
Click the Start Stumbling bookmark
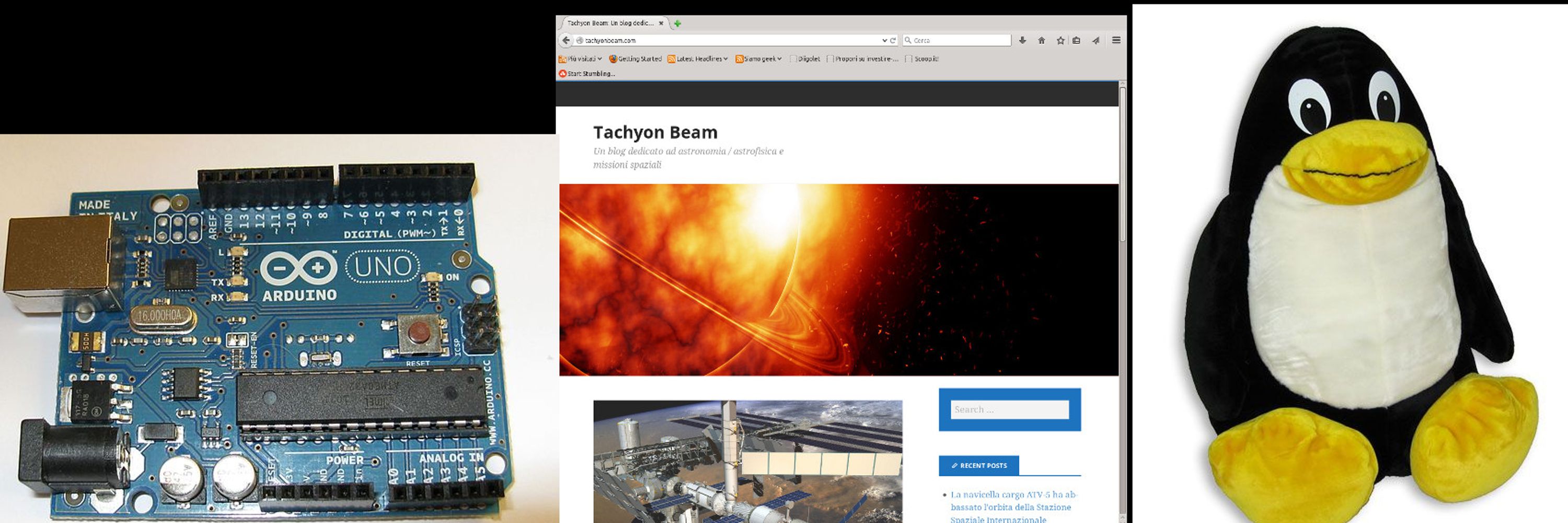click(x=587, y=74)
